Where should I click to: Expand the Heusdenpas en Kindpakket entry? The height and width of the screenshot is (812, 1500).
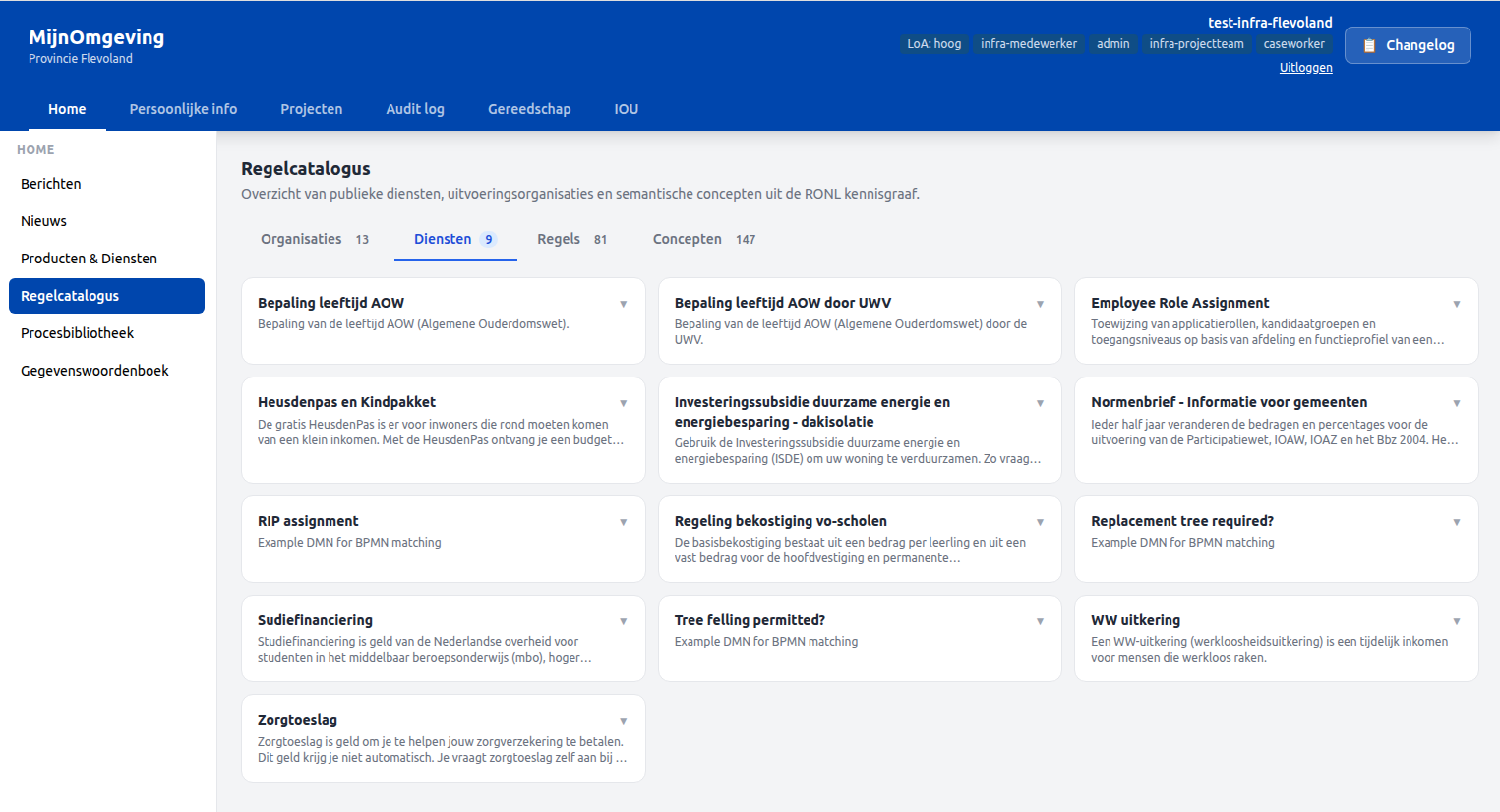[624, 403]
